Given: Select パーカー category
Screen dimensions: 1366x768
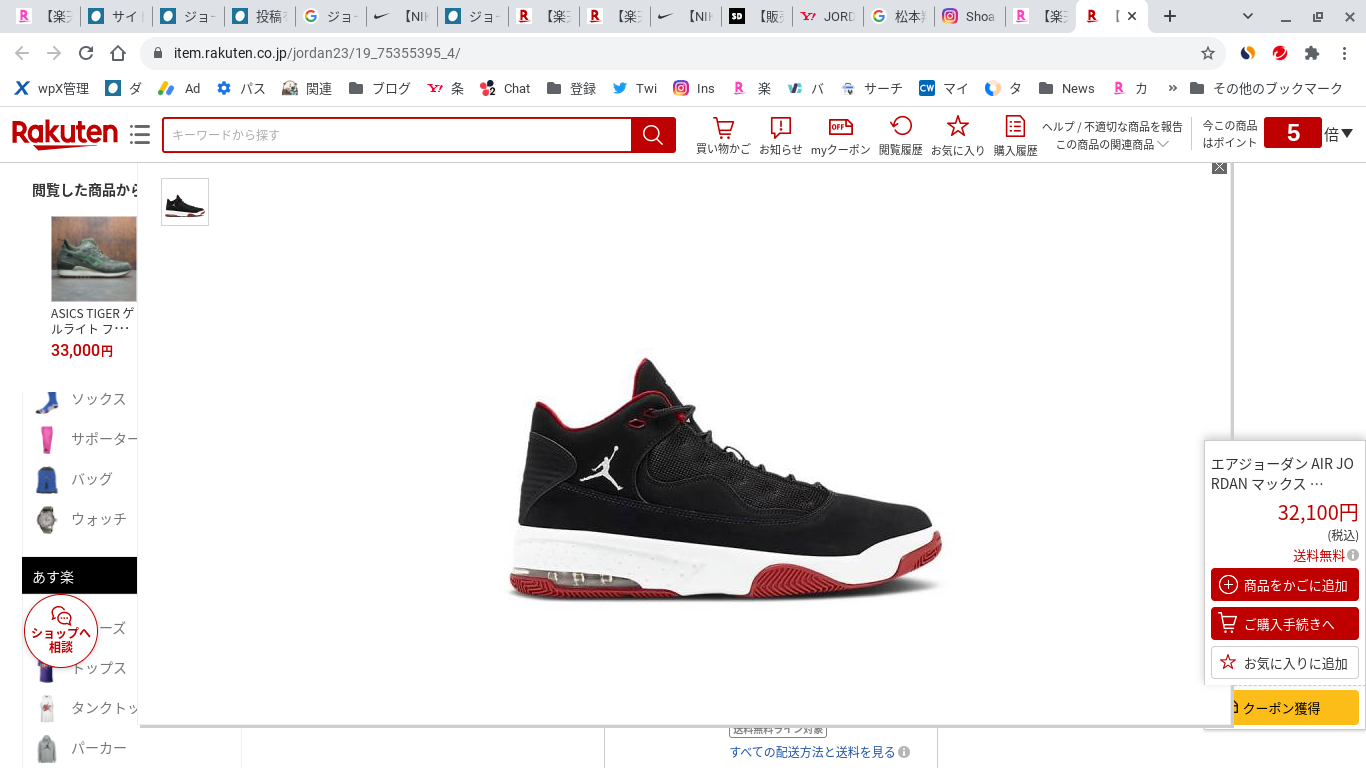Looking at the screenshot, I should point(98,748).
